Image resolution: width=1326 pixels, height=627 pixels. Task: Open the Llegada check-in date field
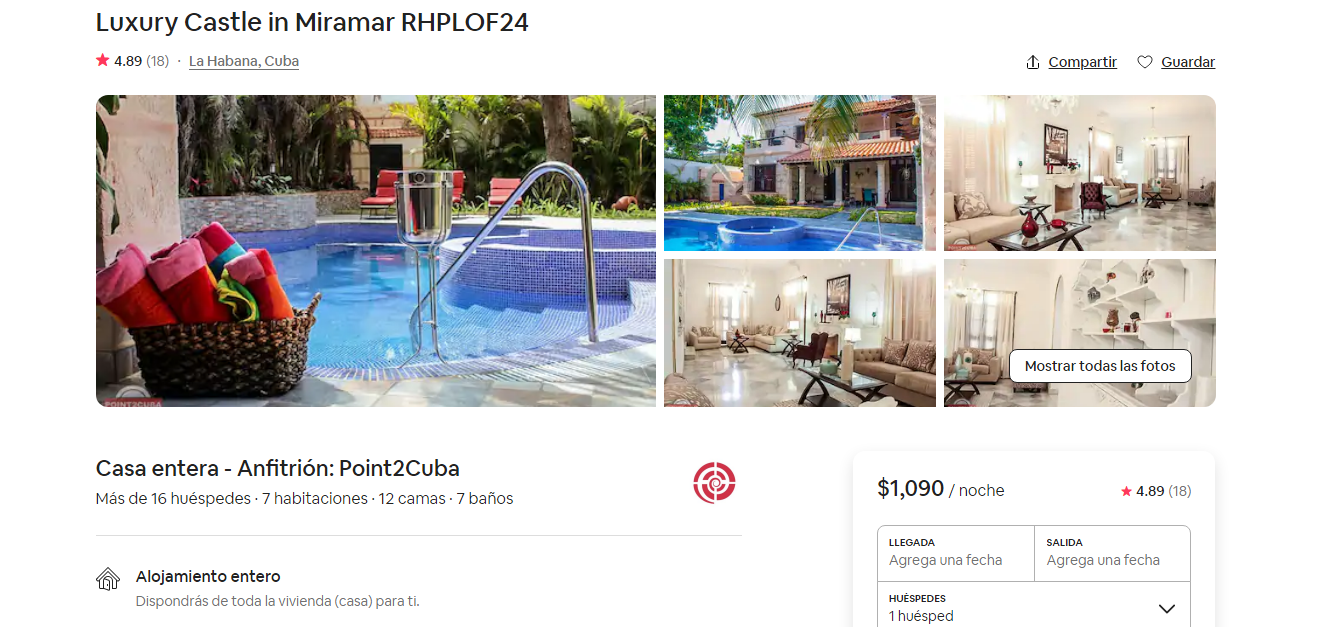[x=956, y=553]
